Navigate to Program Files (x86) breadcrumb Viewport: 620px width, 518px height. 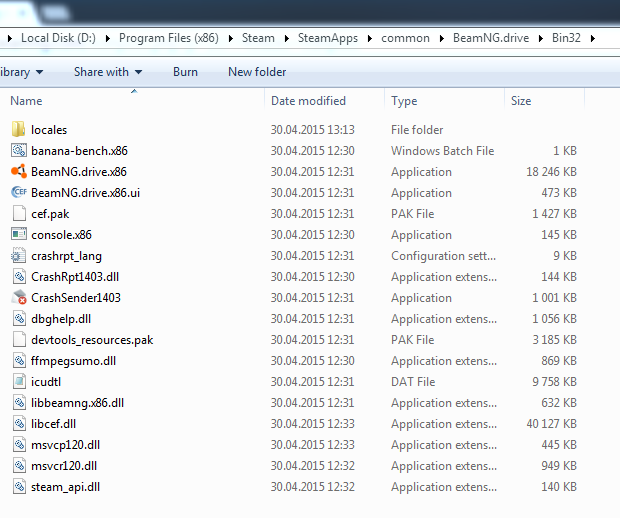(x=169, y=38)
